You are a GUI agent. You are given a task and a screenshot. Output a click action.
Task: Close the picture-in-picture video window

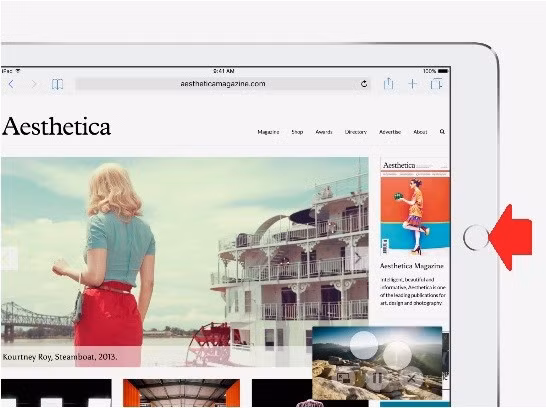pyautogui.click(x=411, y=378)
